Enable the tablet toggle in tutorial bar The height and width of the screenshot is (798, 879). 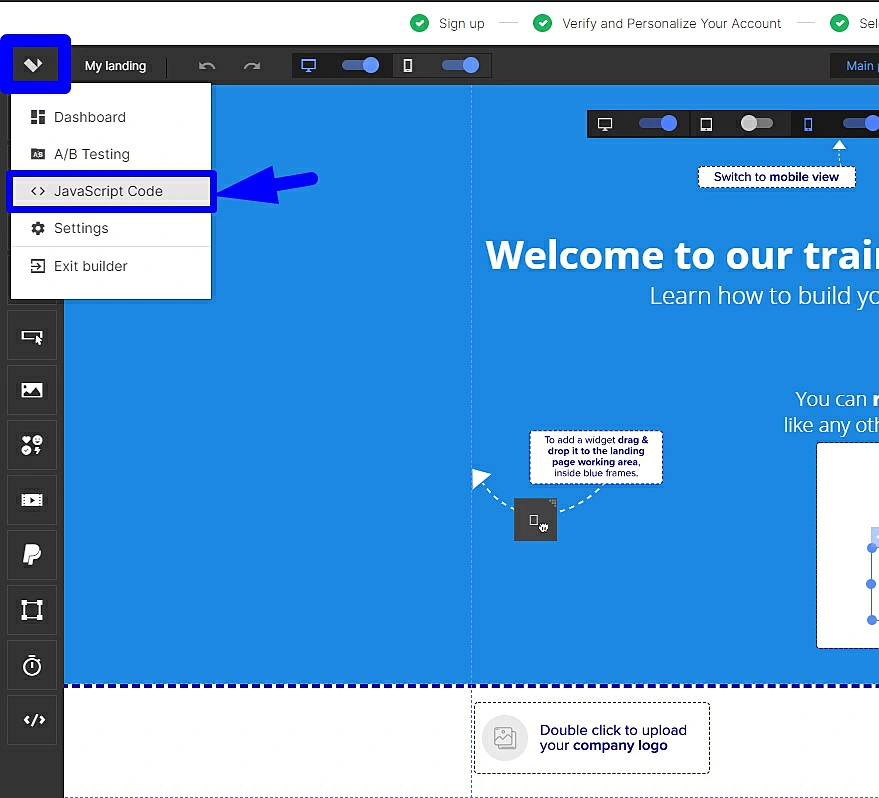coord(756,123)
